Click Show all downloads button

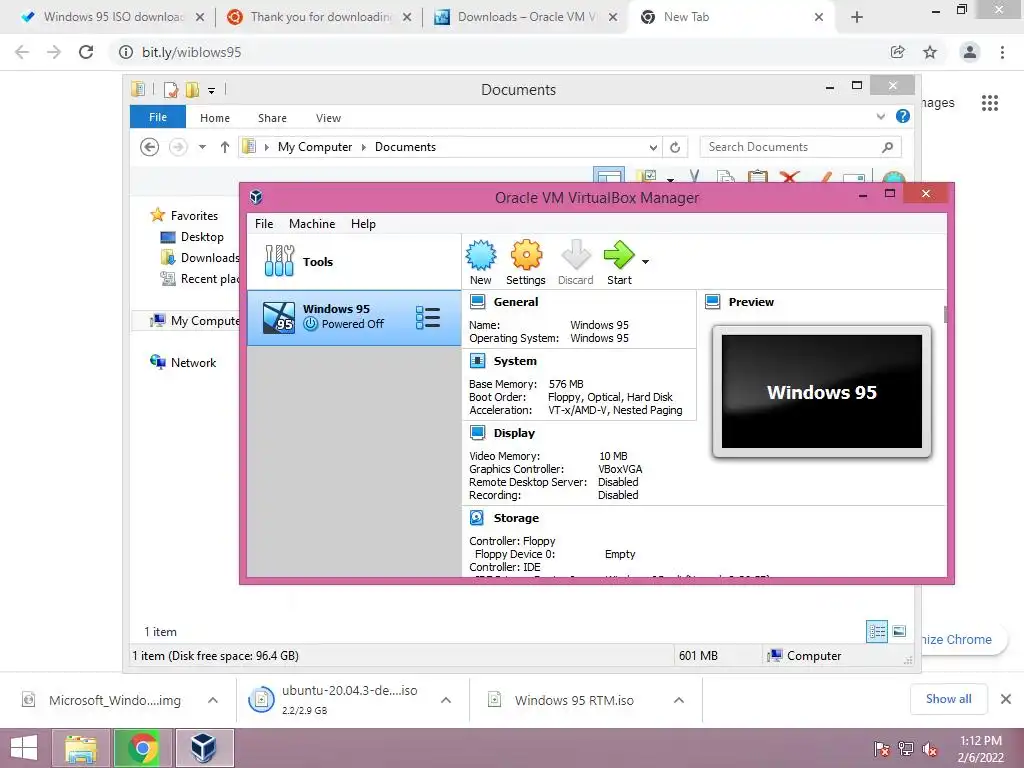(x=948, y=699)
